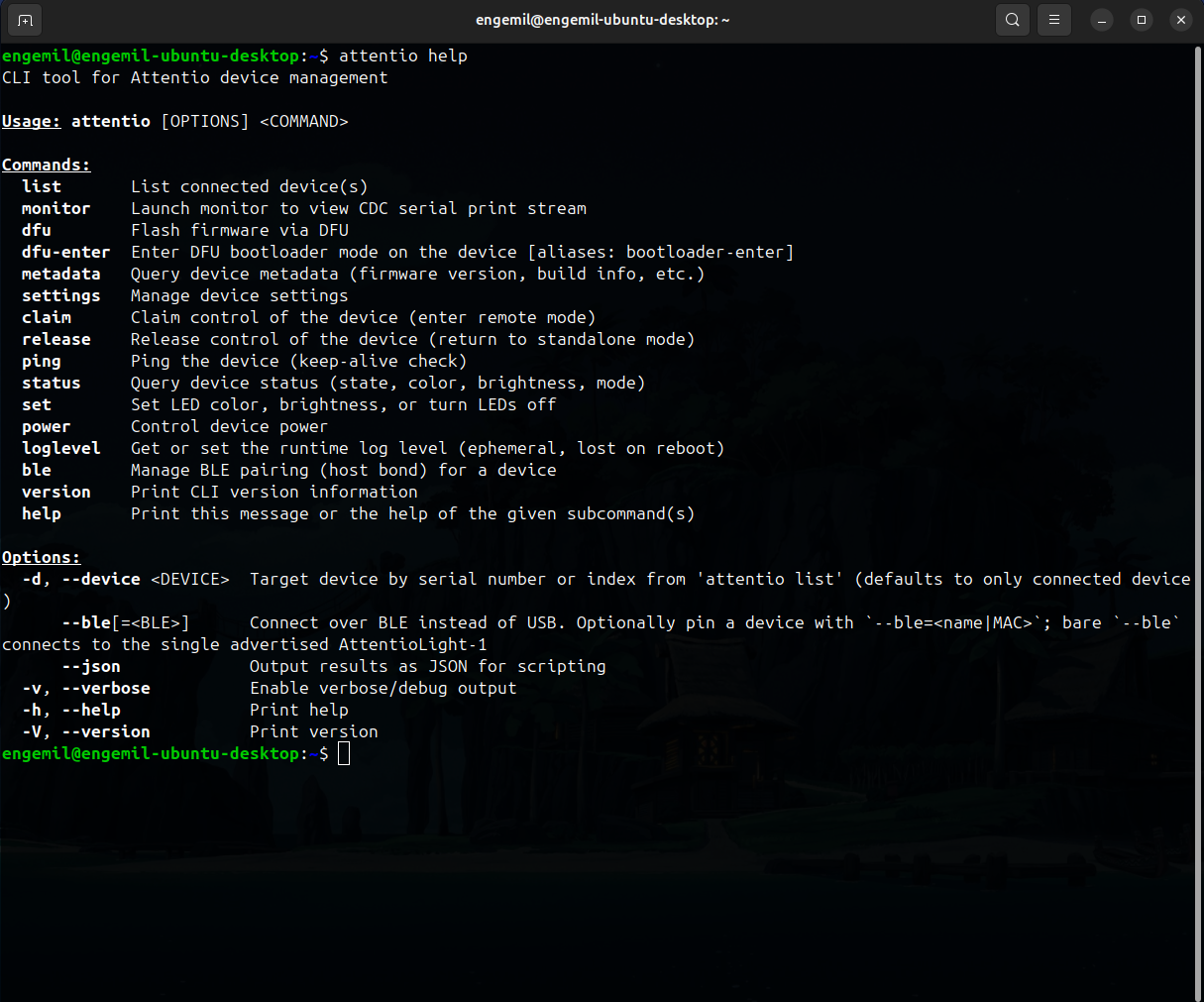Click the '-V, --version' option
This screenshot has height=1002, width=1204.
click(x=86, y=732)
